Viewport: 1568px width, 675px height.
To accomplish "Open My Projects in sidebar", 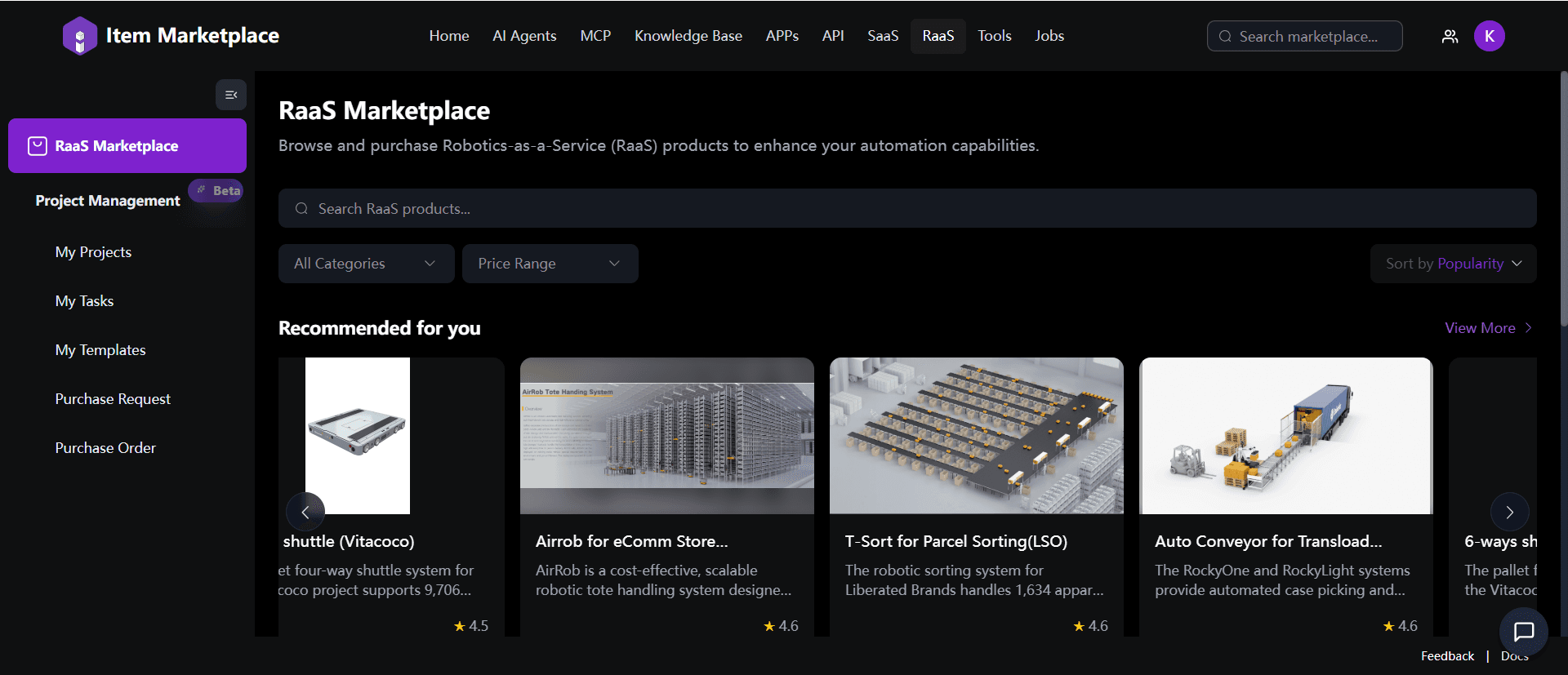I will point(93,252).
